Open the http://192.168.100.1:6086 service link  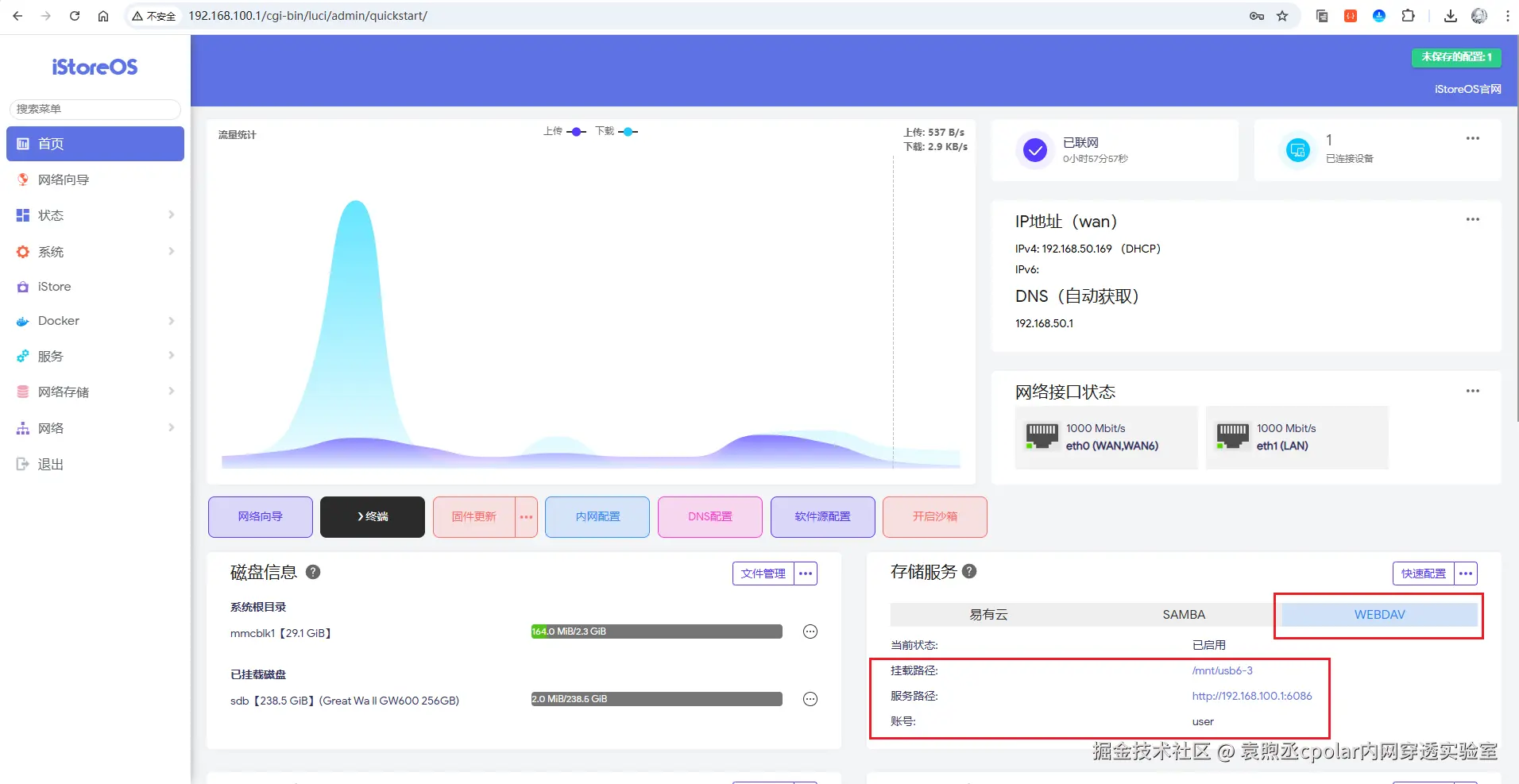[x=1252, y=696]
